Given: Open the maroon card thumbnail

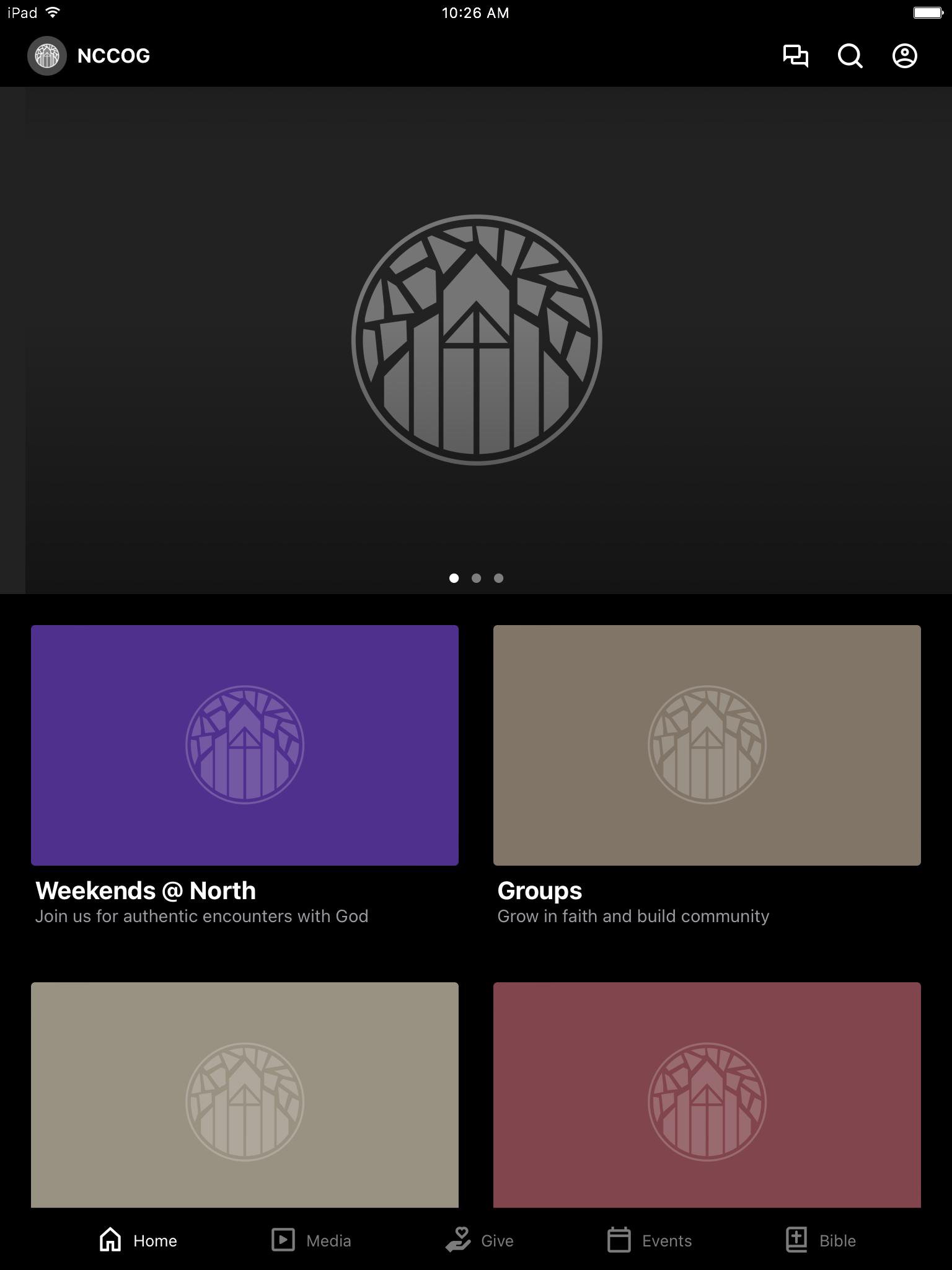Looking at the screenshot, I should click(x=707, y=1095).
